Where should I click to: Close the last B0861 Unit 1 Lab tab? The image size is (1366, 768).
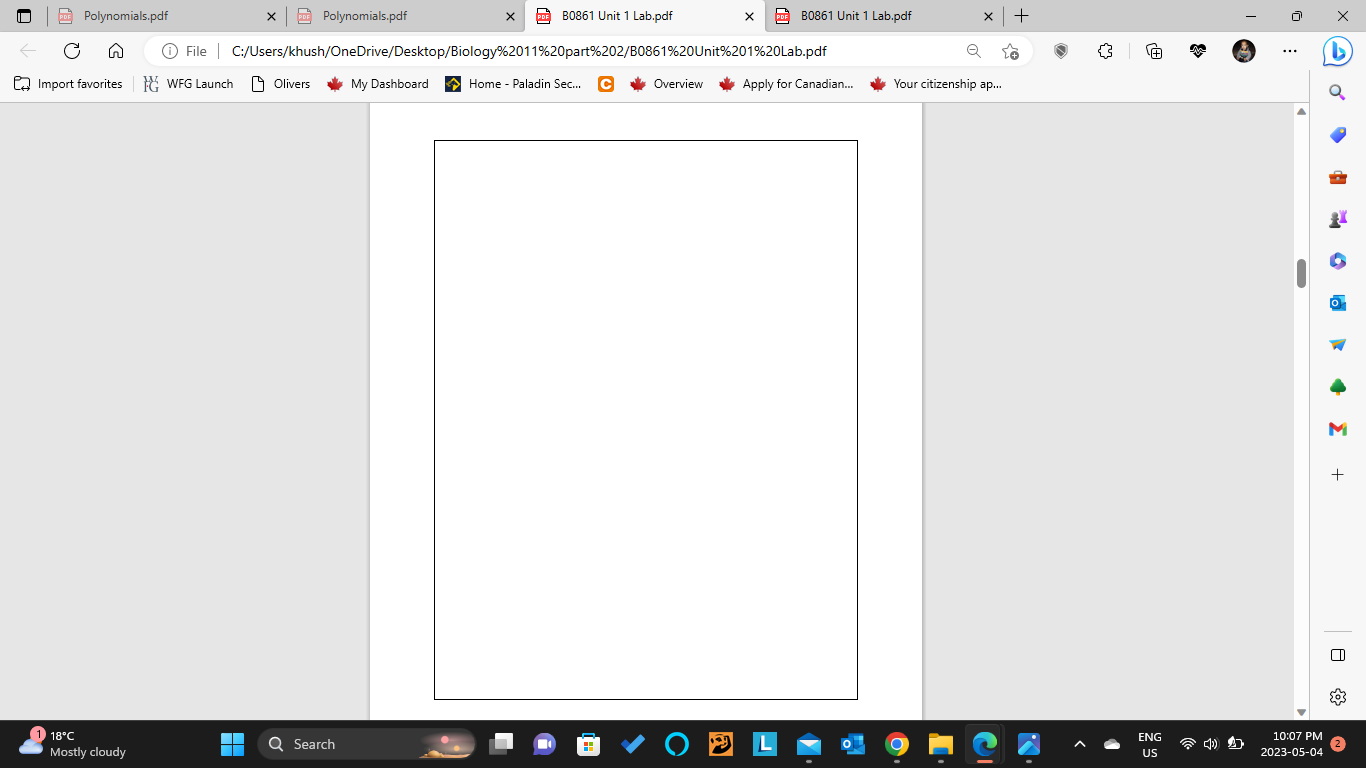pyautogui.click(x=988, y=16)
